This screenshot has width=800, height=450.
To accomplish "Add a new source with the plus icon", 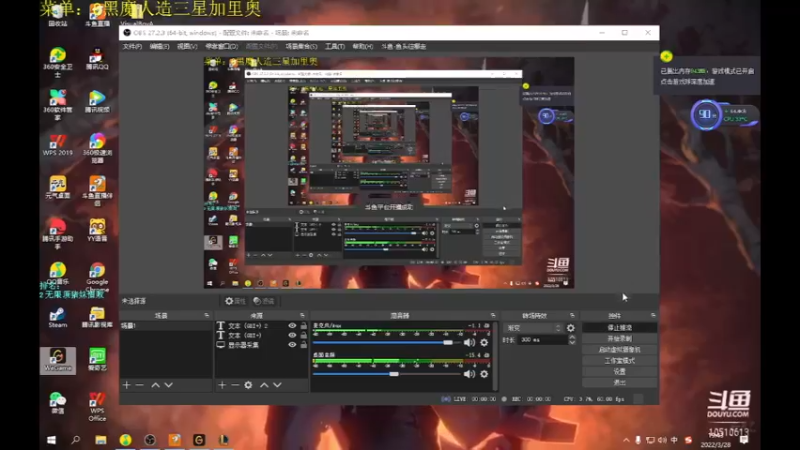I will coord(222,385).
